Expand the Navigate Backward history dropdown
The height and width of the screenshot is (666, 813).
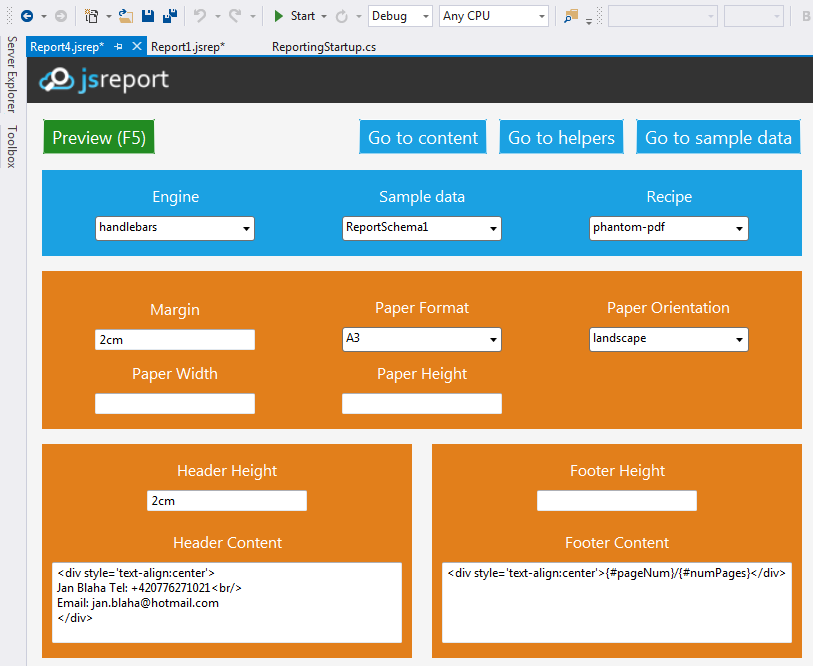pyautogui.click(x=44, y=17)
